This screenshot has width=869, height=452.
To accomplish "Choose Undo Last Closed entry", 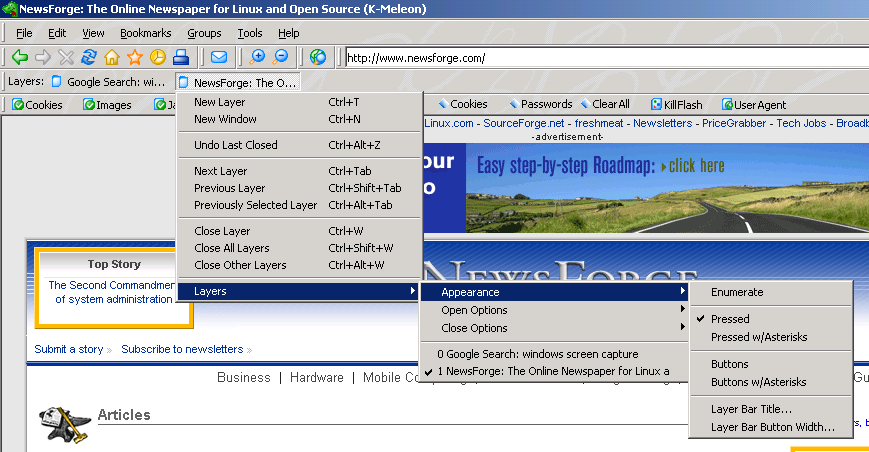I will pos(299,145).
